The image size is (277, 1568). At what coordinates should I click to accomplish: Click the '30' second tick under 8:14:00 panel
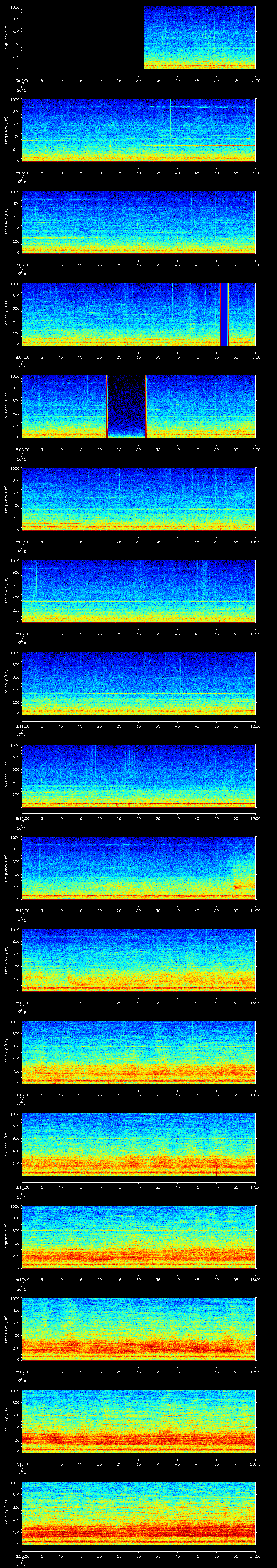[139, 1003]
